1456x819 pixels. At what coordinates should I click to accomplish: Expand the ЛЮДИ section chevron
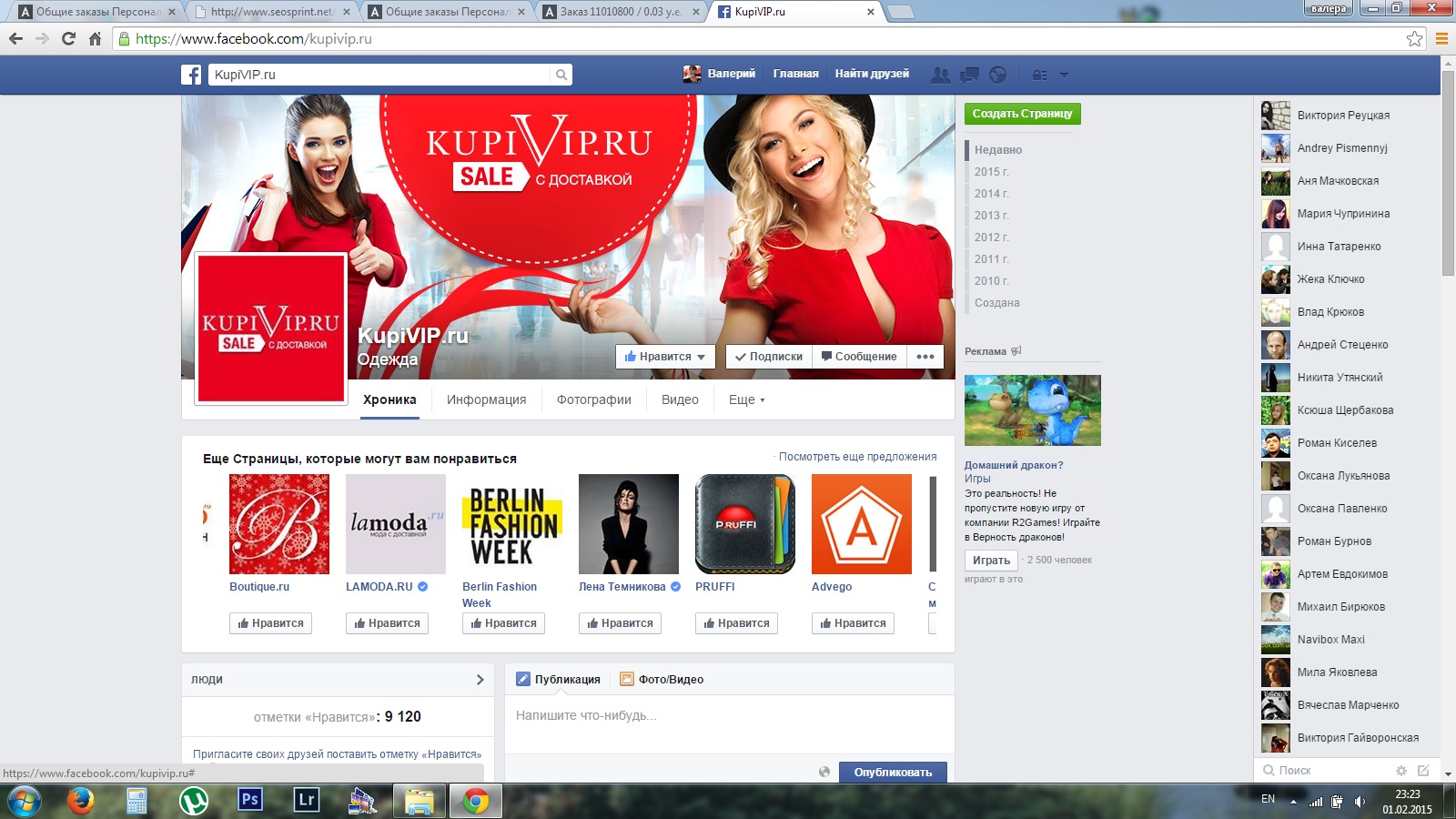coord(480,680)
